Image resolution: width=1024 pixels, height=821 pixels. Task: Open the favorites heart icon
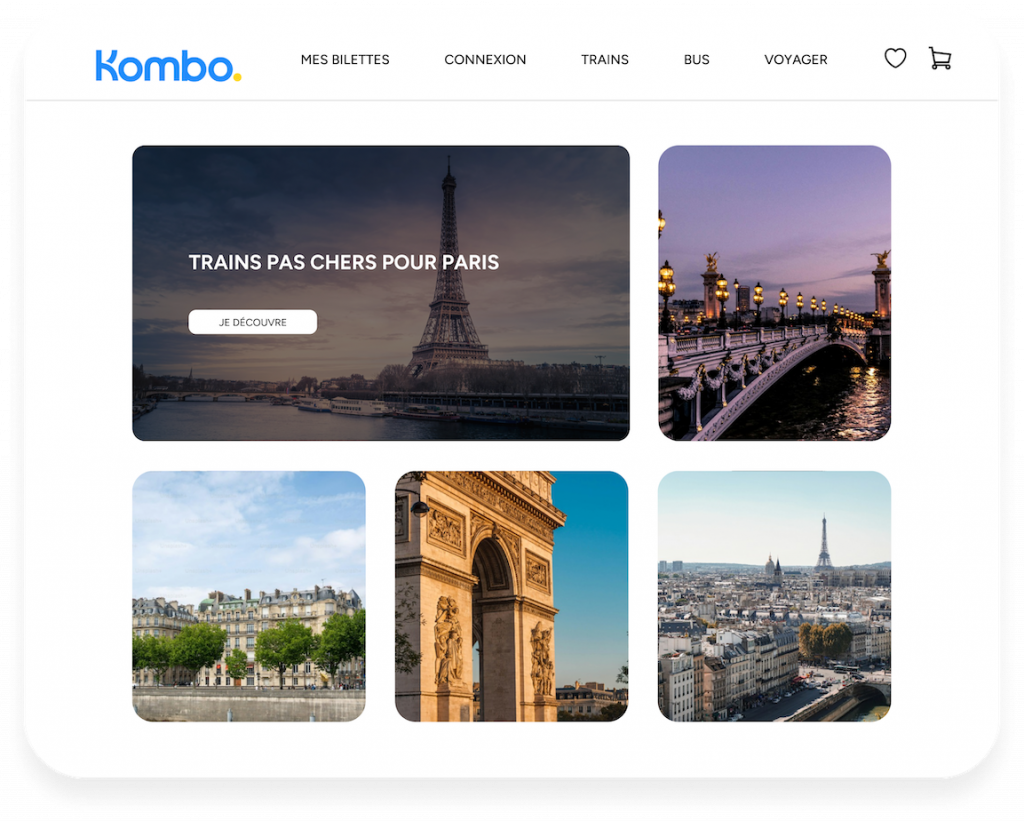coord(895,58)
